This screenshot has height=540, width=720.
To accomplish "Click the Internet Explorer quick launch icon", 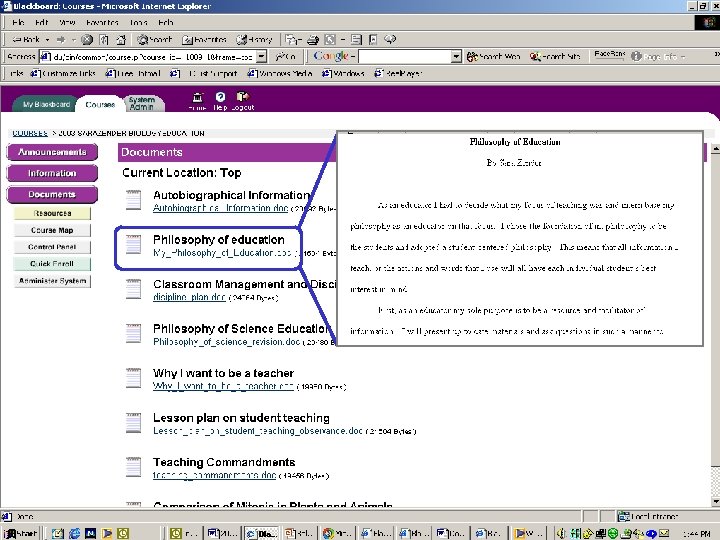I will point(74,533).
